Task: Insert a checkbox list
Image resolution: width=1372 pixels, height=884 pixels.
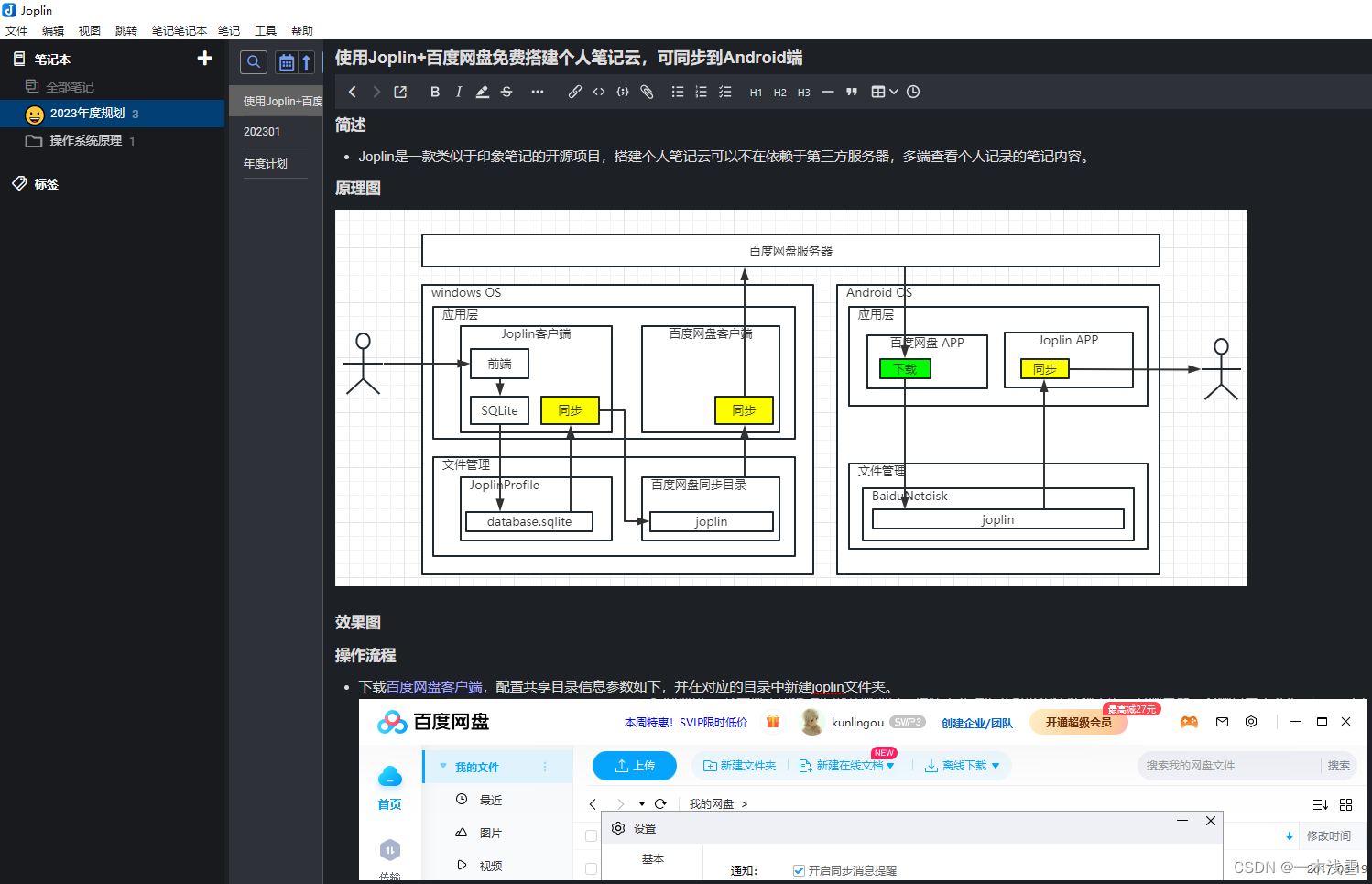Action: point(723,92)
